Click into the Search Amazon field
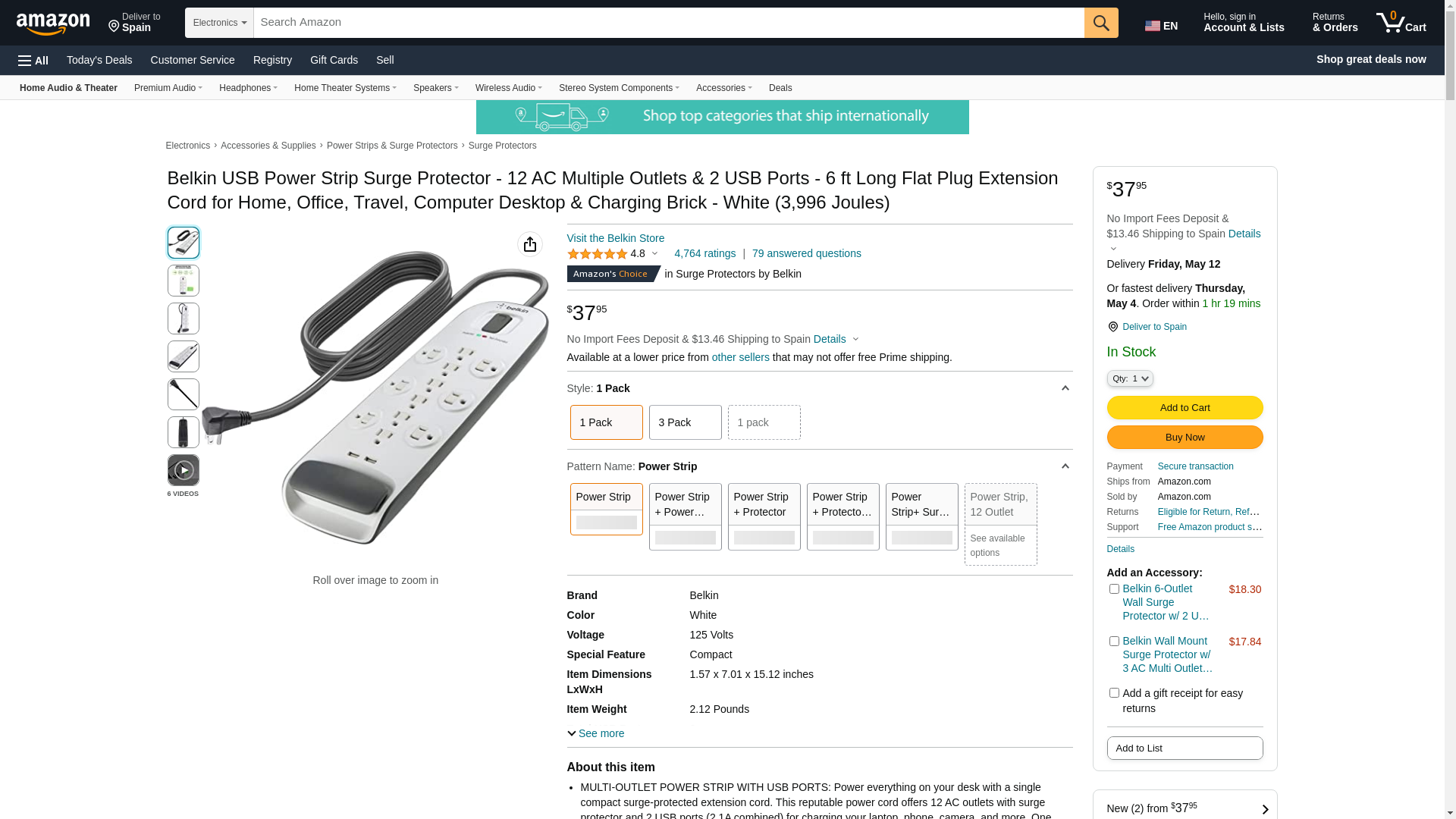 (668, 23)
